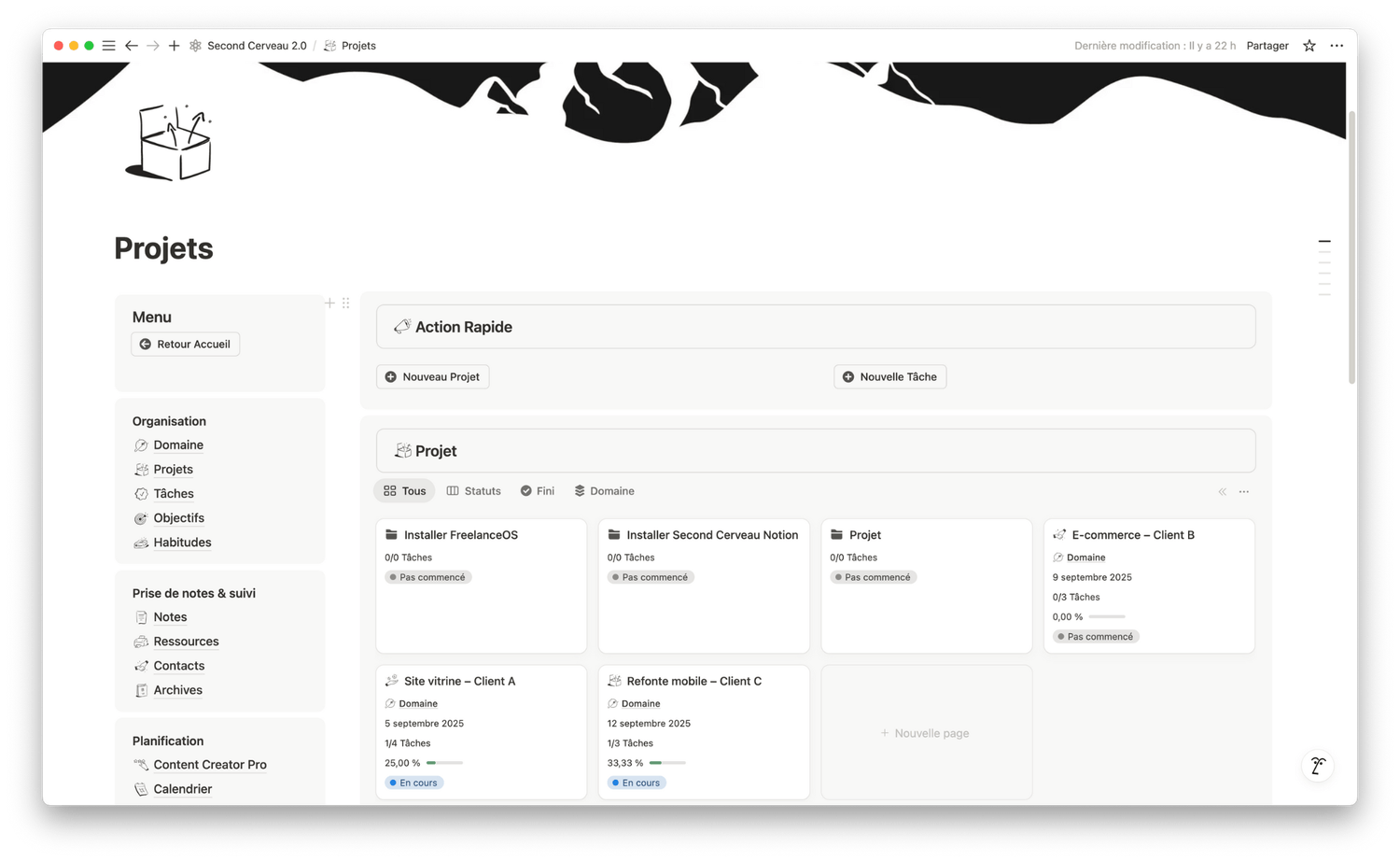
Task: Switch to Statuts view tab
Action: click(474, 491)
